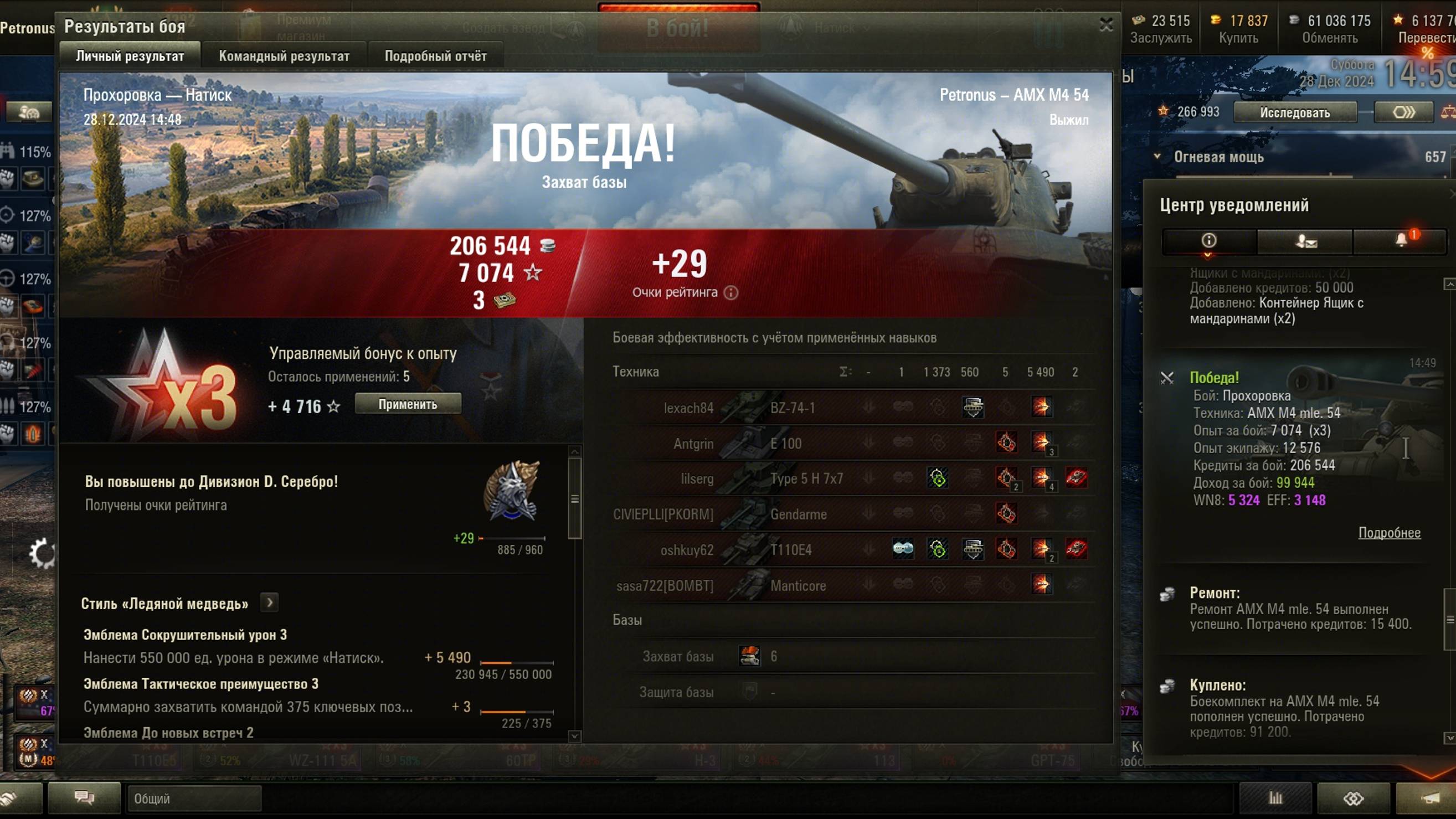Expand Стиль «Ледяной медведь» arrow
Screen dimensions: 1456x819
[270, 602]
